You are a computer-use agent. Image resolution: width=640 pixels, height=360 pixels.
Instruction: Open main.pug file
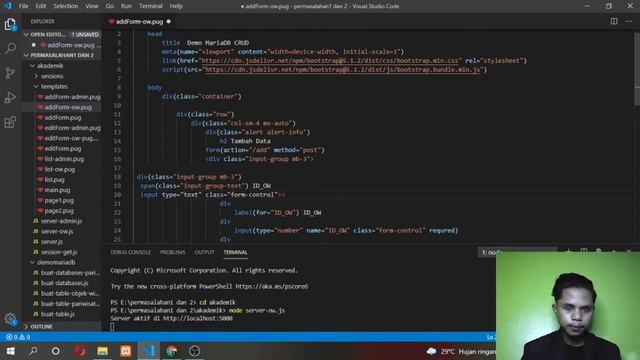click(x=57, y=190)
